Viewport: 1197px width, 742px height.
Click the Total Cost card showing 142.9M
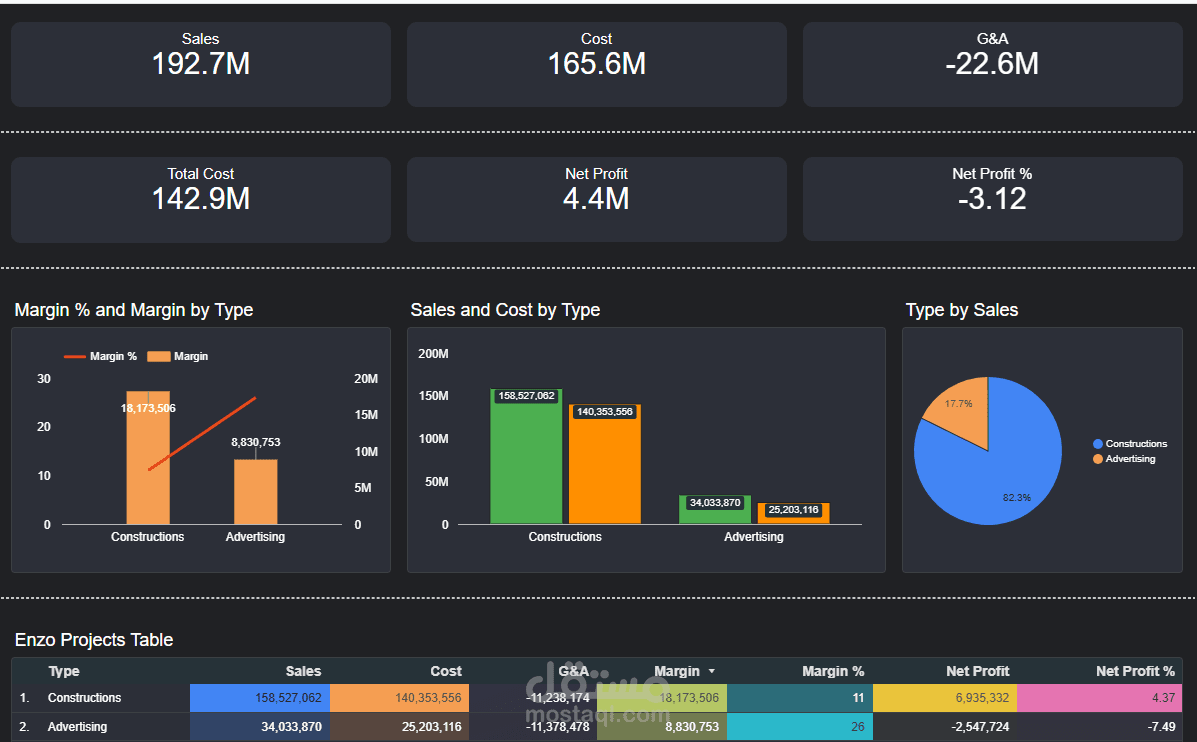pyautogui.click(x=200, y=199)
